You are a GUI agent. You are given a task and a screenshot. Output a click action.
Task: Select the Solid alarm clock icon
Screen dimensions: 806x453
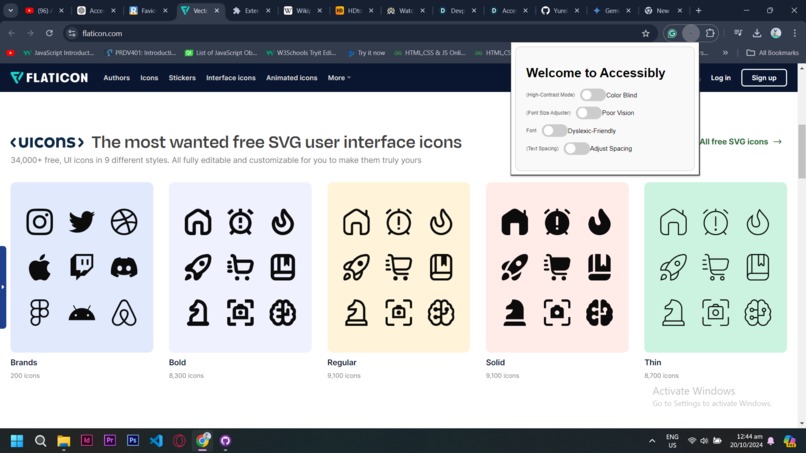[557, 222]
